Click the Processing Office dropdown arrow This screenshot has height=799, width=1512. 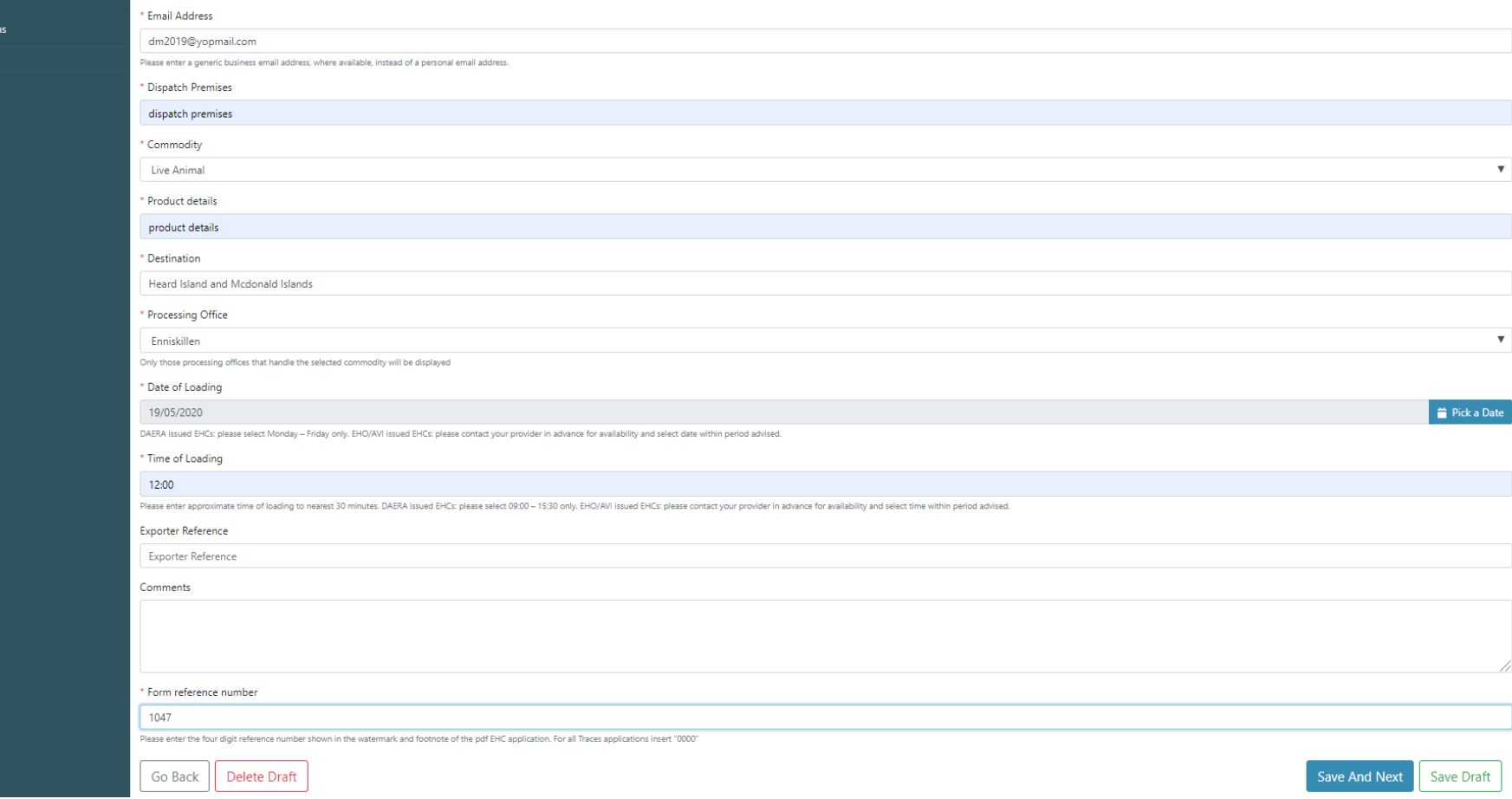coord(1500,340)
